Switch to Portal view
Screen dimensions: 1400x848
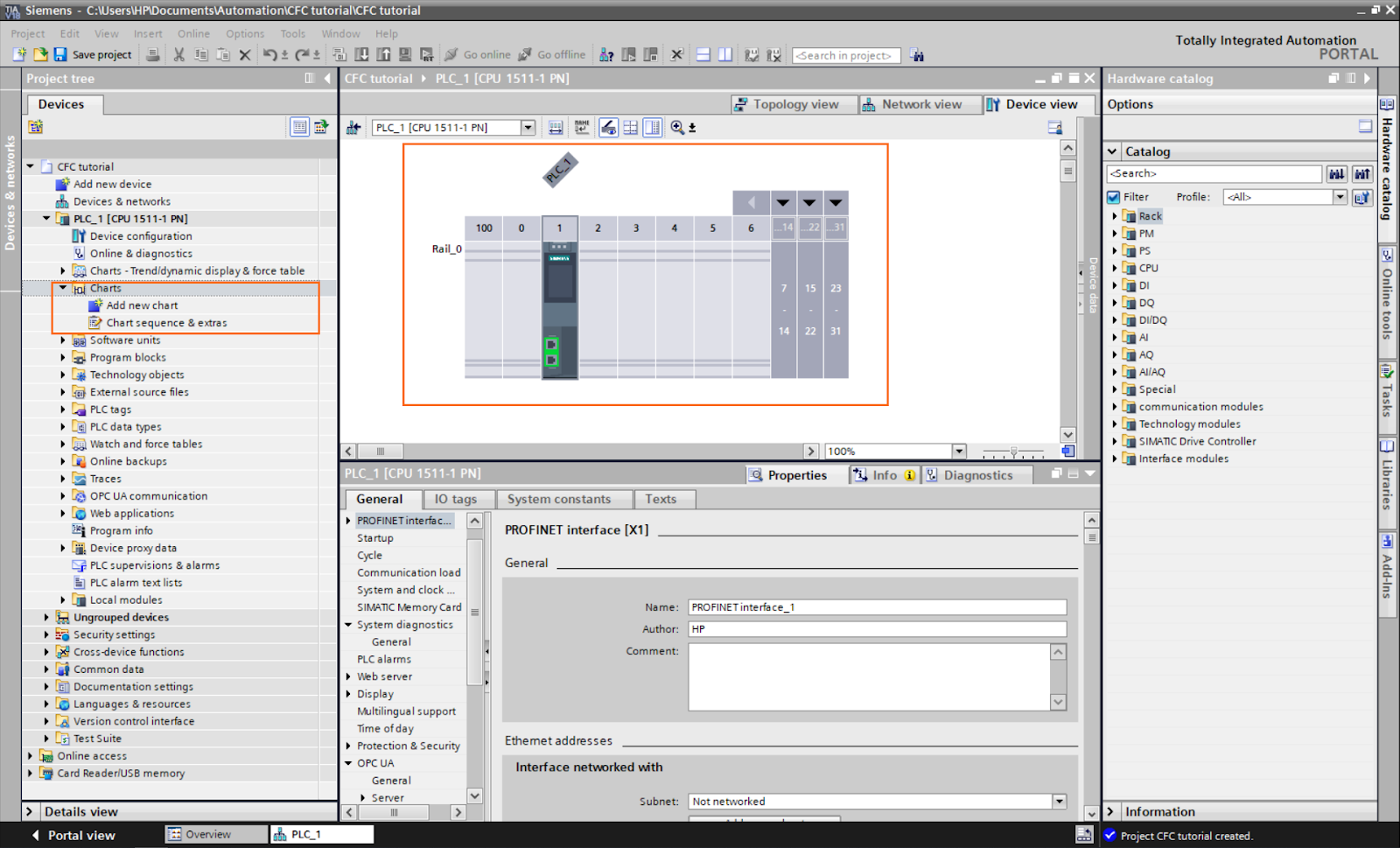(73, 835)
